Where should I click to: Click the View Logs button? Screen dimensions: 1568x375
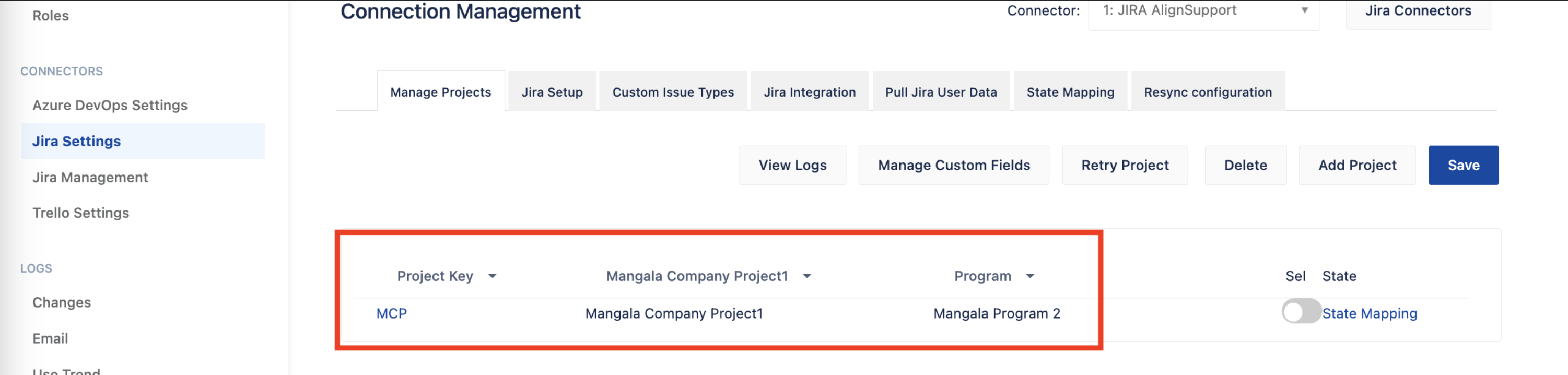(x=792, y=165)
